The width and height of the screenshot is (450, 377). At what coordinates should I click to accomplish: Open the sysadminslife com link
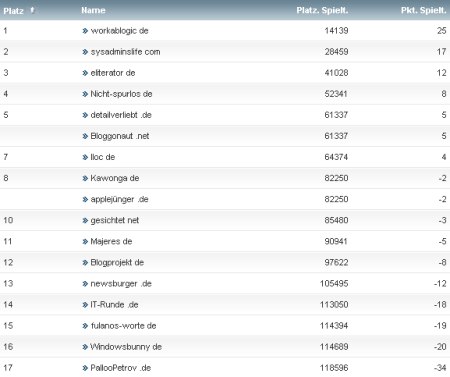point(125,52)
